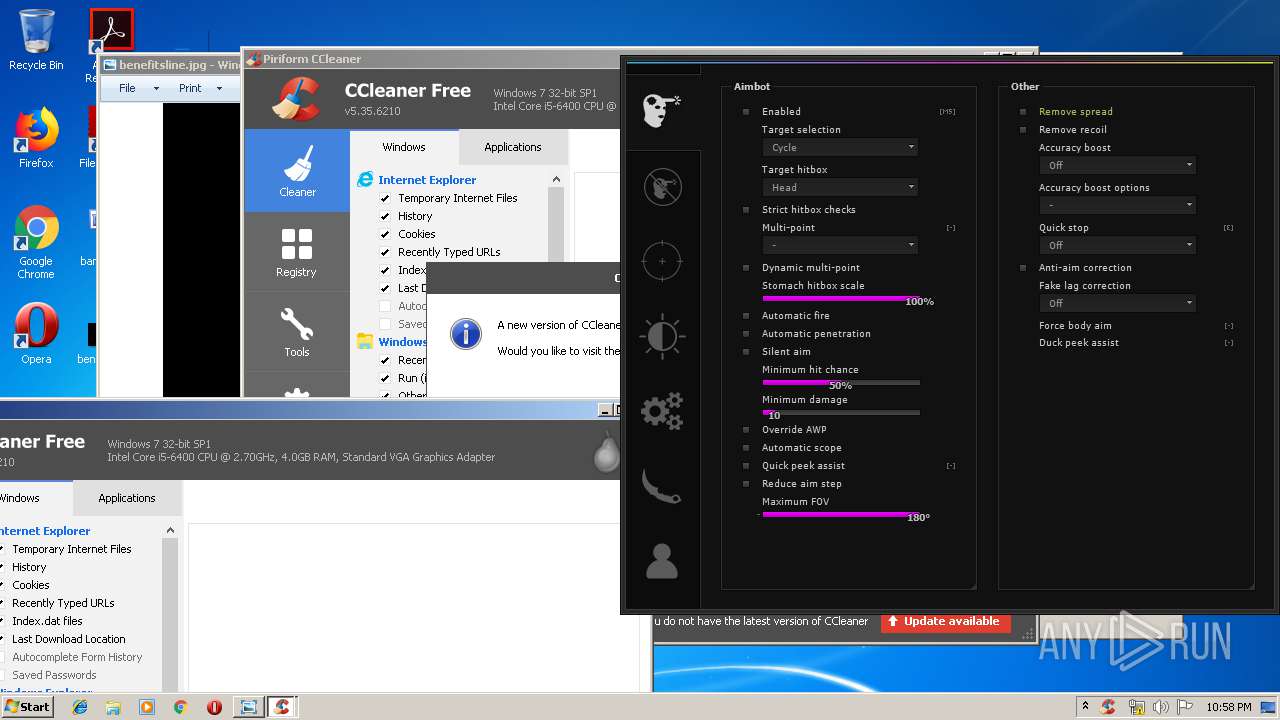The width and height of the screenshot is (1280, 720).
Task: Click the volume speaker tray icon
Action: click(x=1160, y=707)
